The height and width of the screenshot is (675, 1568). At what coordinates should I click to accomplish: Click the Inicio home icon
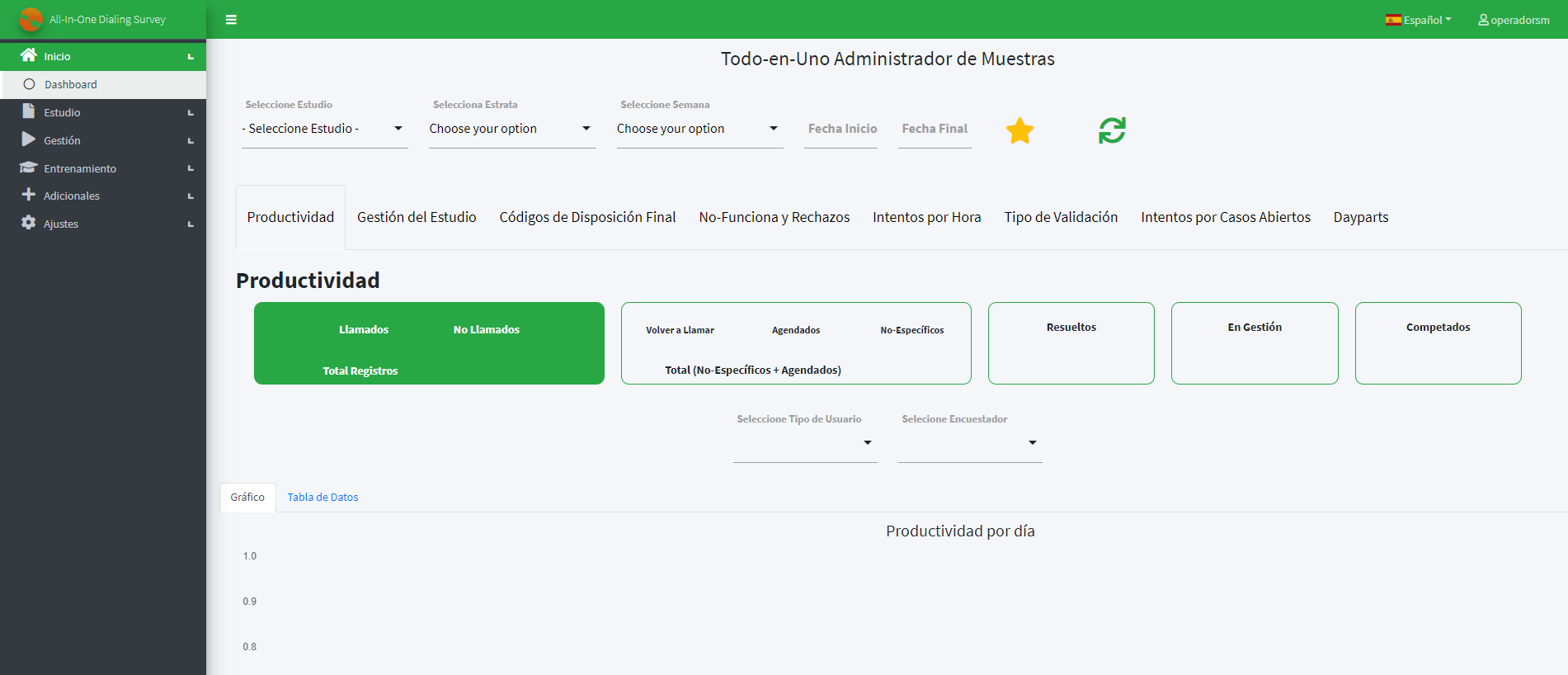pyautogui.click(x=29, y=55)
